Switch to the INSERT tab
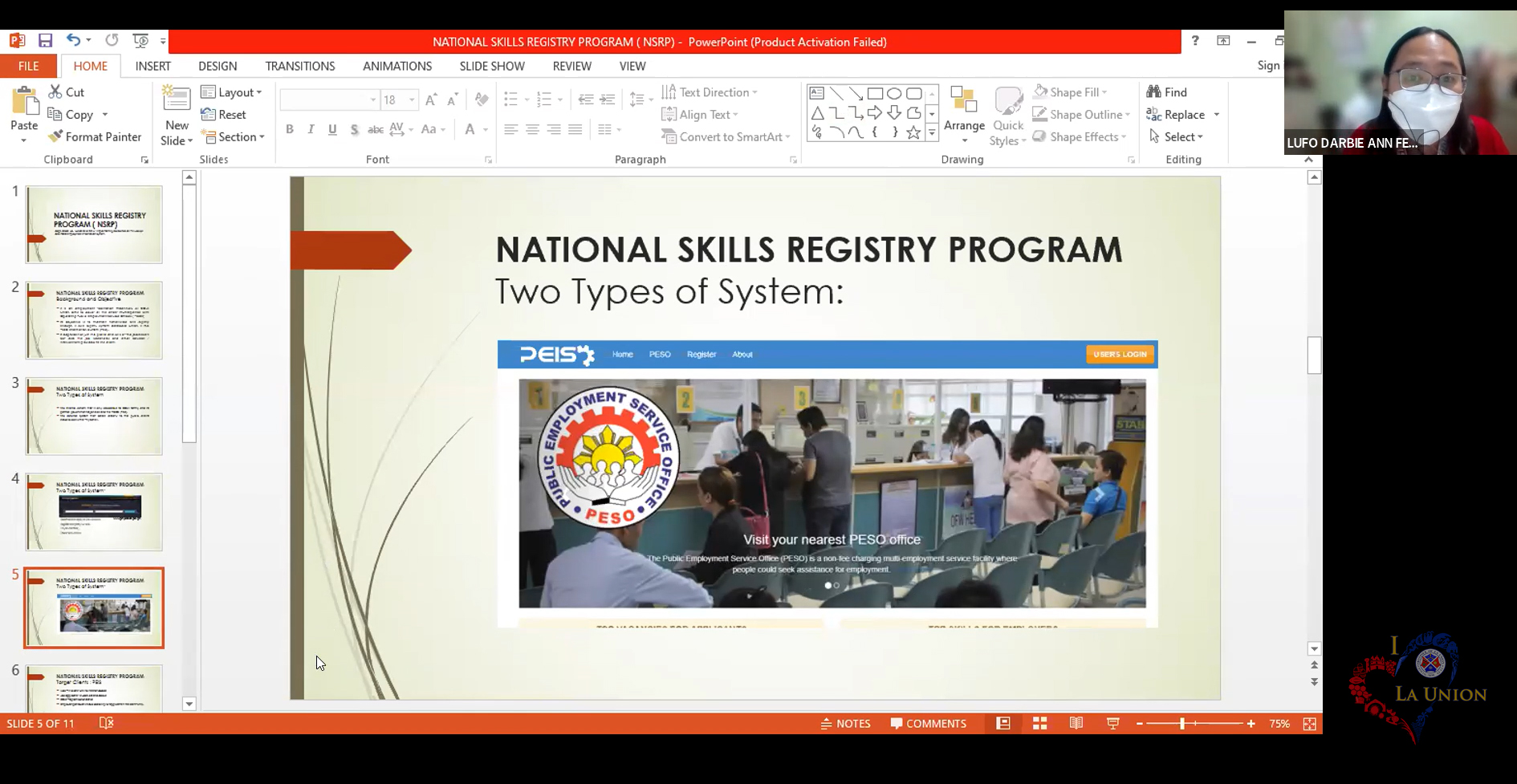 tap(153, 66)
